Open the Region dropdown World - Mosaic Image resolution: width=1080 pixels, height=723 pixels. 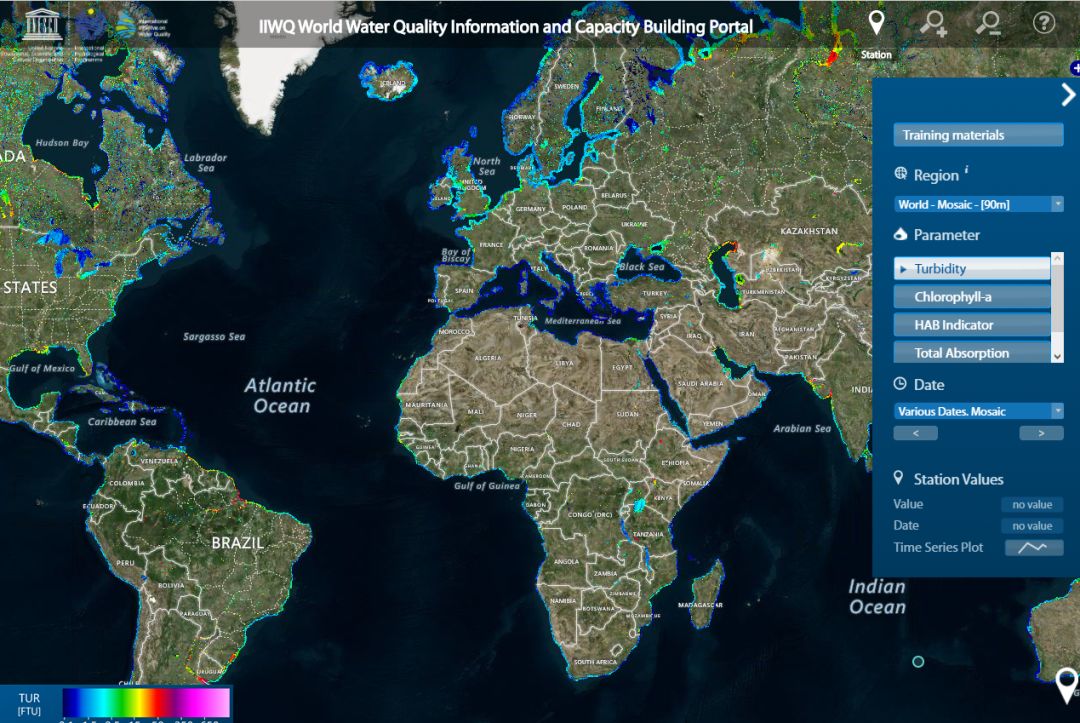(979, 205)
